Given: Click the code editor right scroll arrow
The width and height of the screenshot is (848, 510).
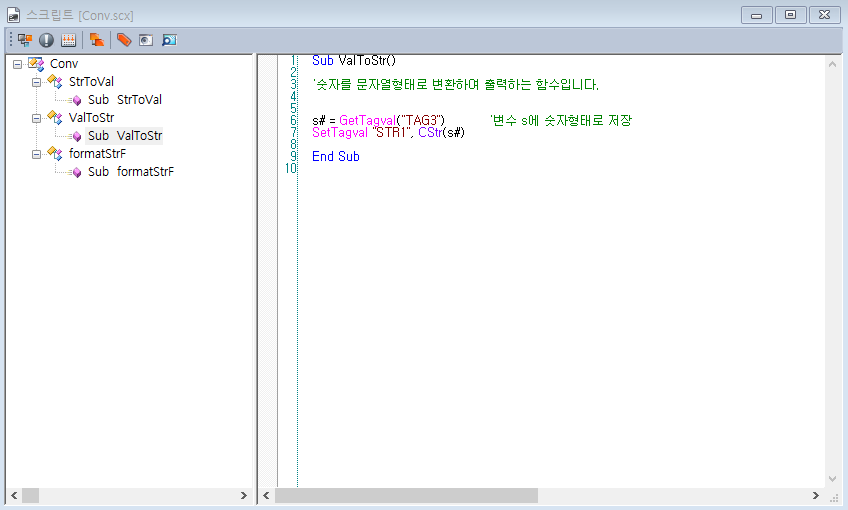Looking at the screenshot, I should 816,495.
